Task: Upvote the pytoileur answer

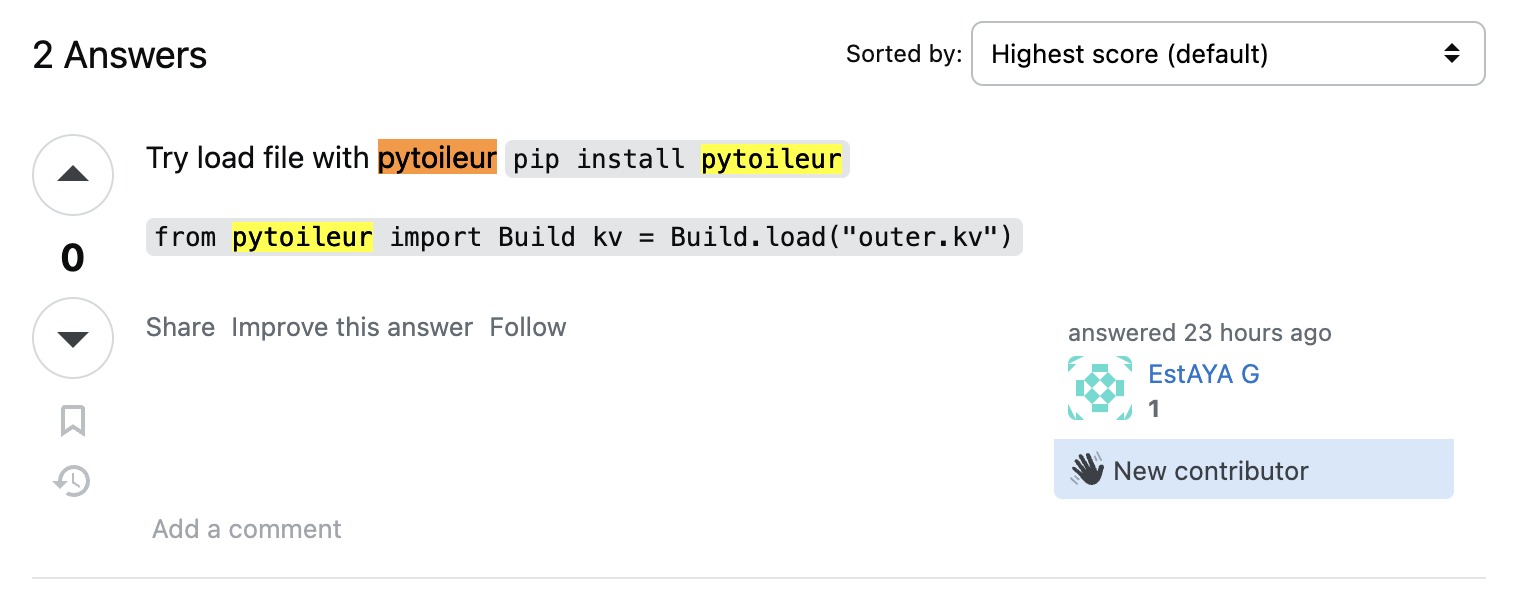Action: (73, 175)
